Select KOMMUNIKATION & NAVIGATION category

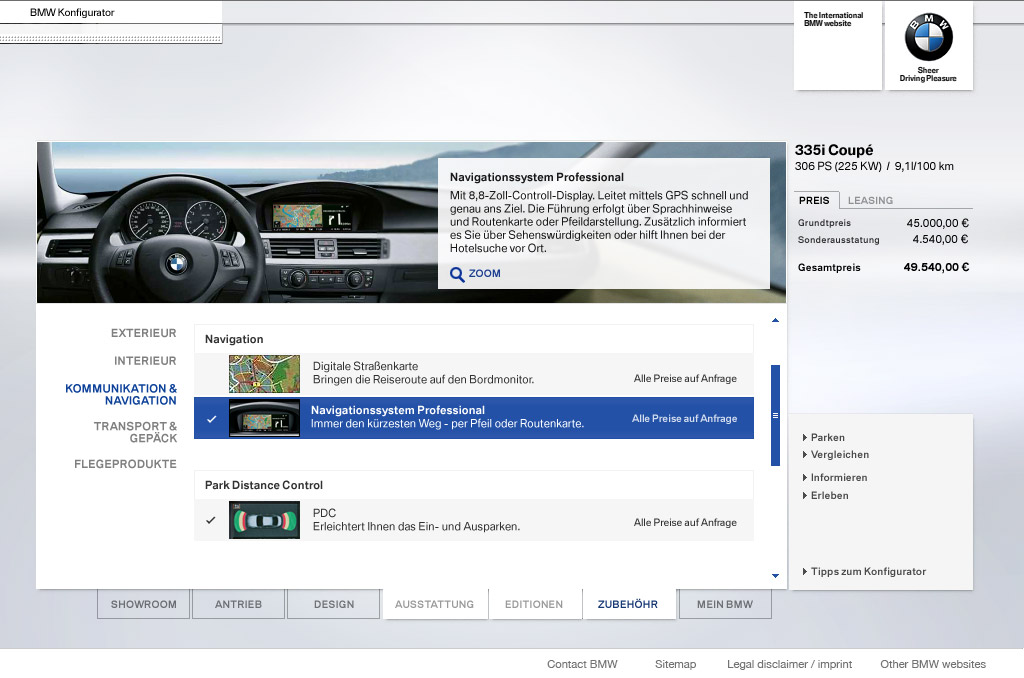click(x=121, y=395)
